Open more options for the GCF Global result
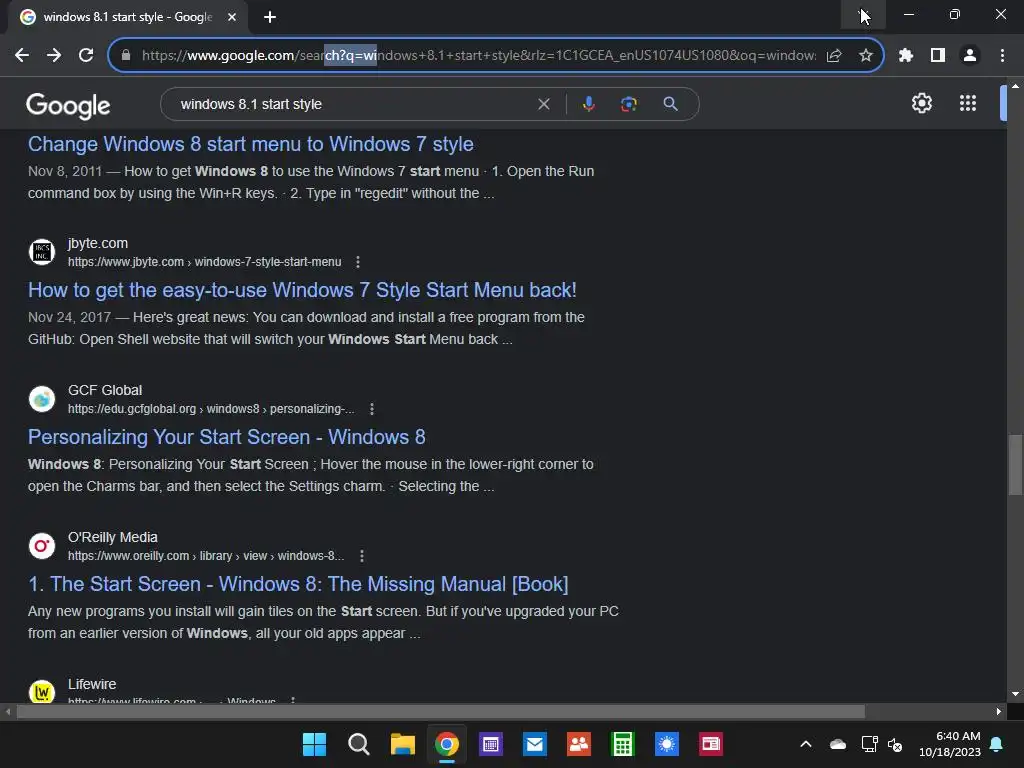Screen dimensions: 1024x768 pyautogui.click(x=372, y=409)
